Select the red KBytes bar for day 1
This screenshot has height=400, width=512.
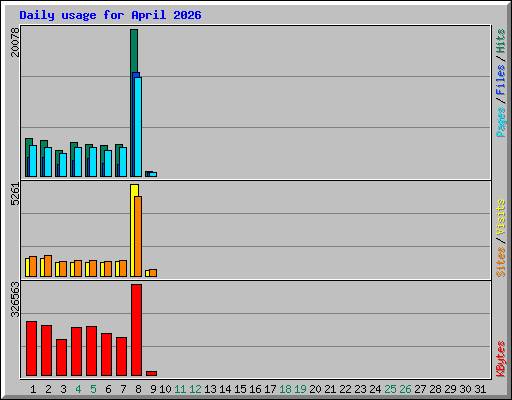point(31,348)
